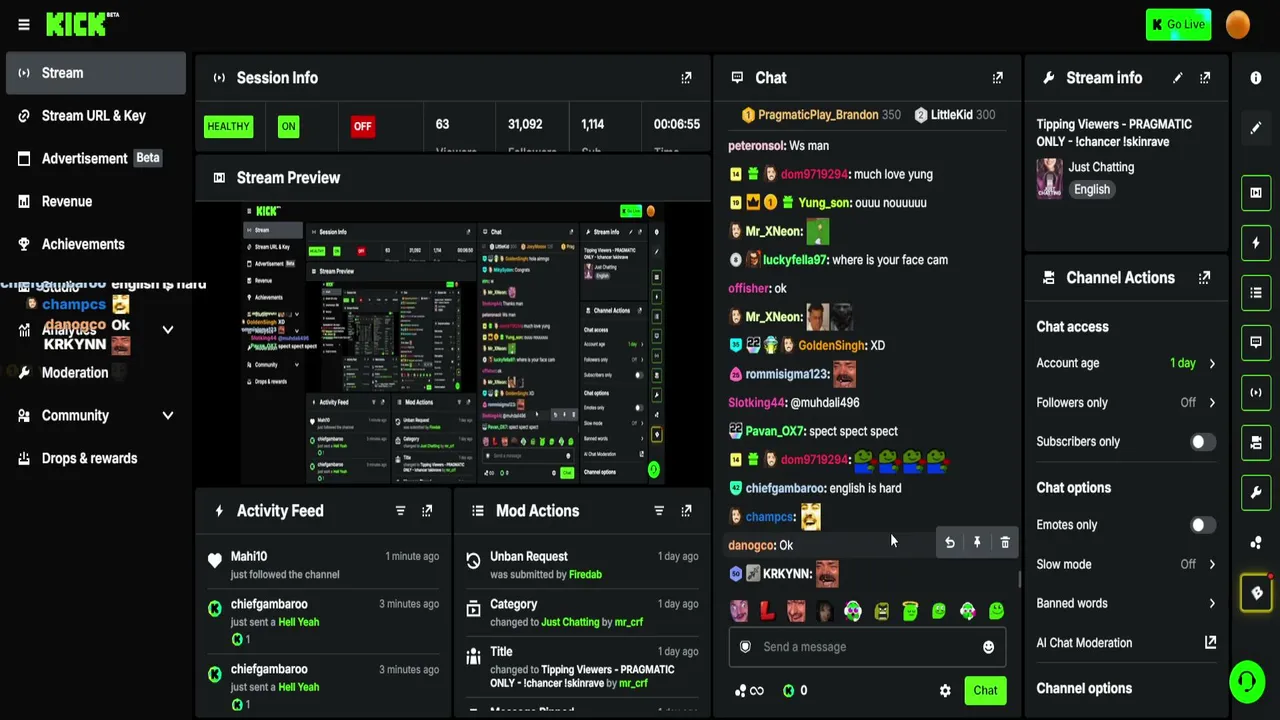Screen dimensions: 1280x720
Task: Click mr_crf link in the Category row
Action: pos(629,623)
